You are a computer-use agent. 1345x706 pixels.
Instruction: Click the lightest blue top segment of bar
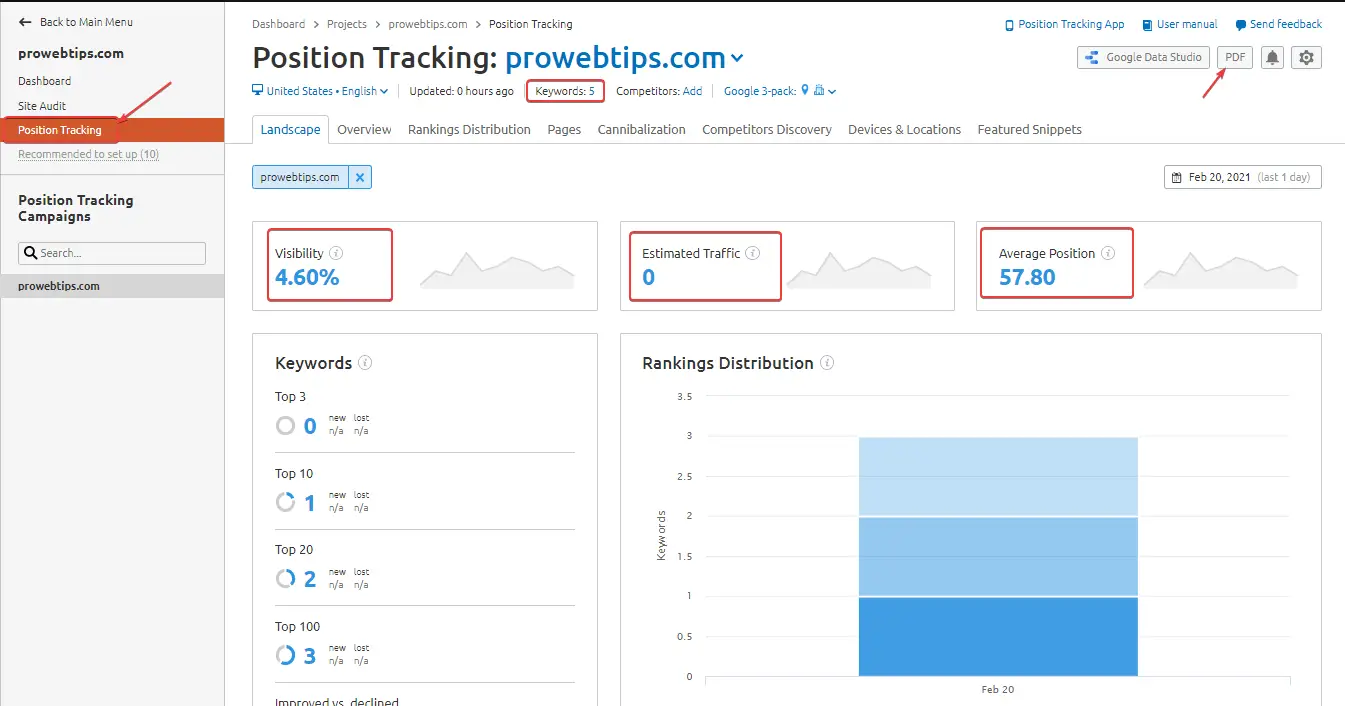998,476
